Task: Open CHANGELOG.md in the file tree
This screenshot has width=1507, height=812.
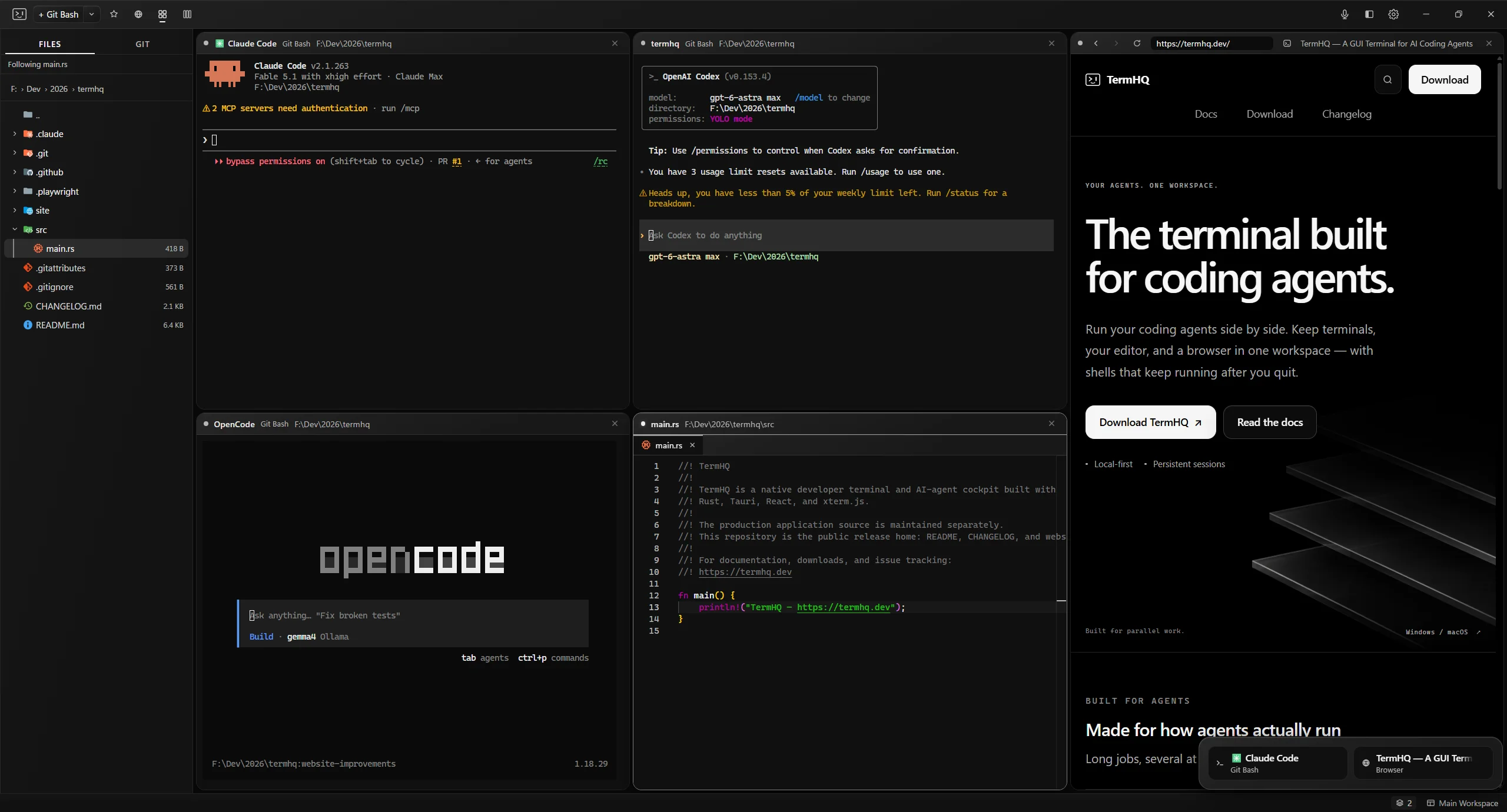Action: coord(97,306)
